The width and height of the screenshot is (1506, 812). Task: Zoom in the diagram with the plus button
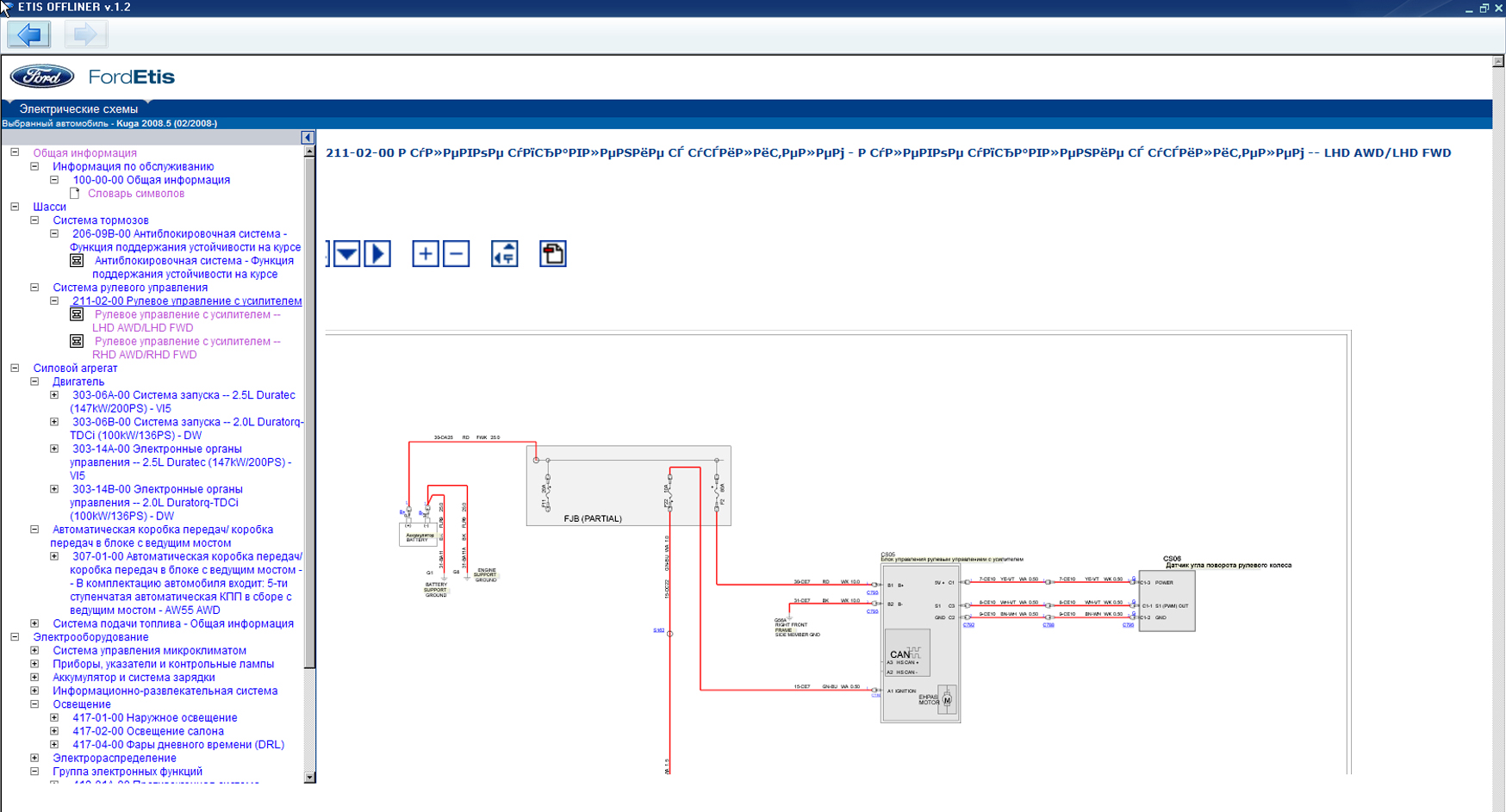[x=425, y=254]
